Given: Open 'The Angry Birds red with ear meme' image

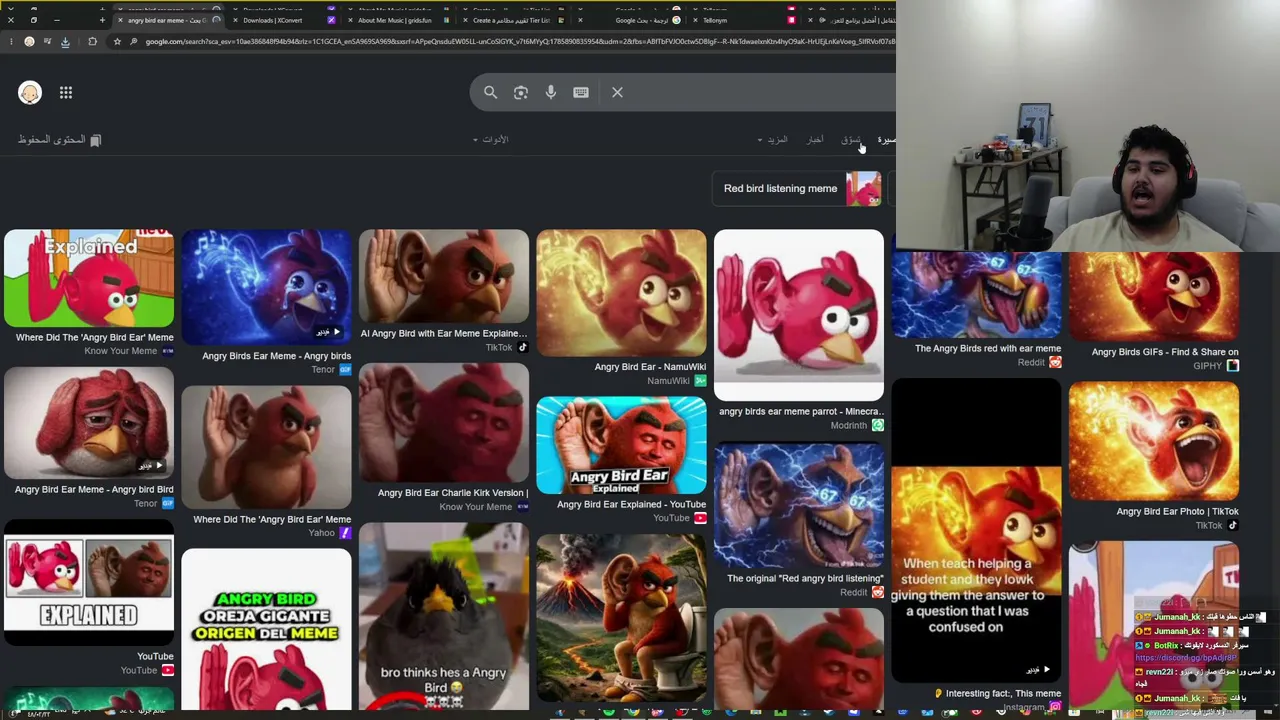Looking at the screenshot, I should pos(976,296).
